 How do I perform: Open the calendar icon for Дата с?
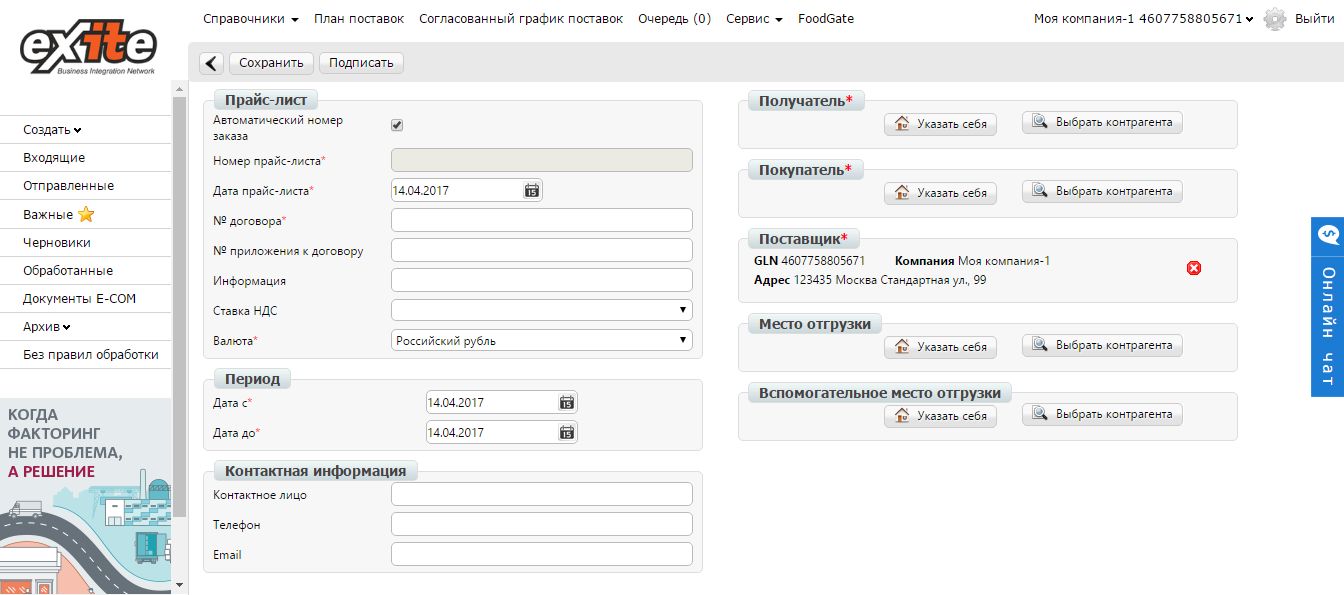coord(566,401)
